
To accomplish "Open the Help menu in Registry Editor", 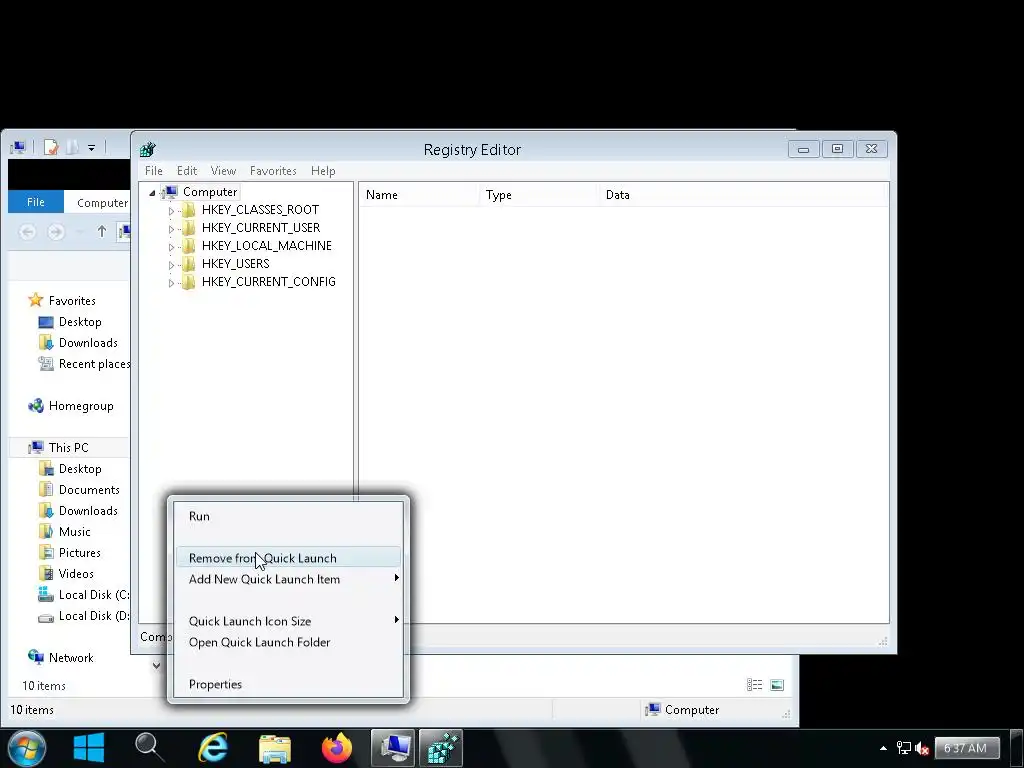I will 323,171.
